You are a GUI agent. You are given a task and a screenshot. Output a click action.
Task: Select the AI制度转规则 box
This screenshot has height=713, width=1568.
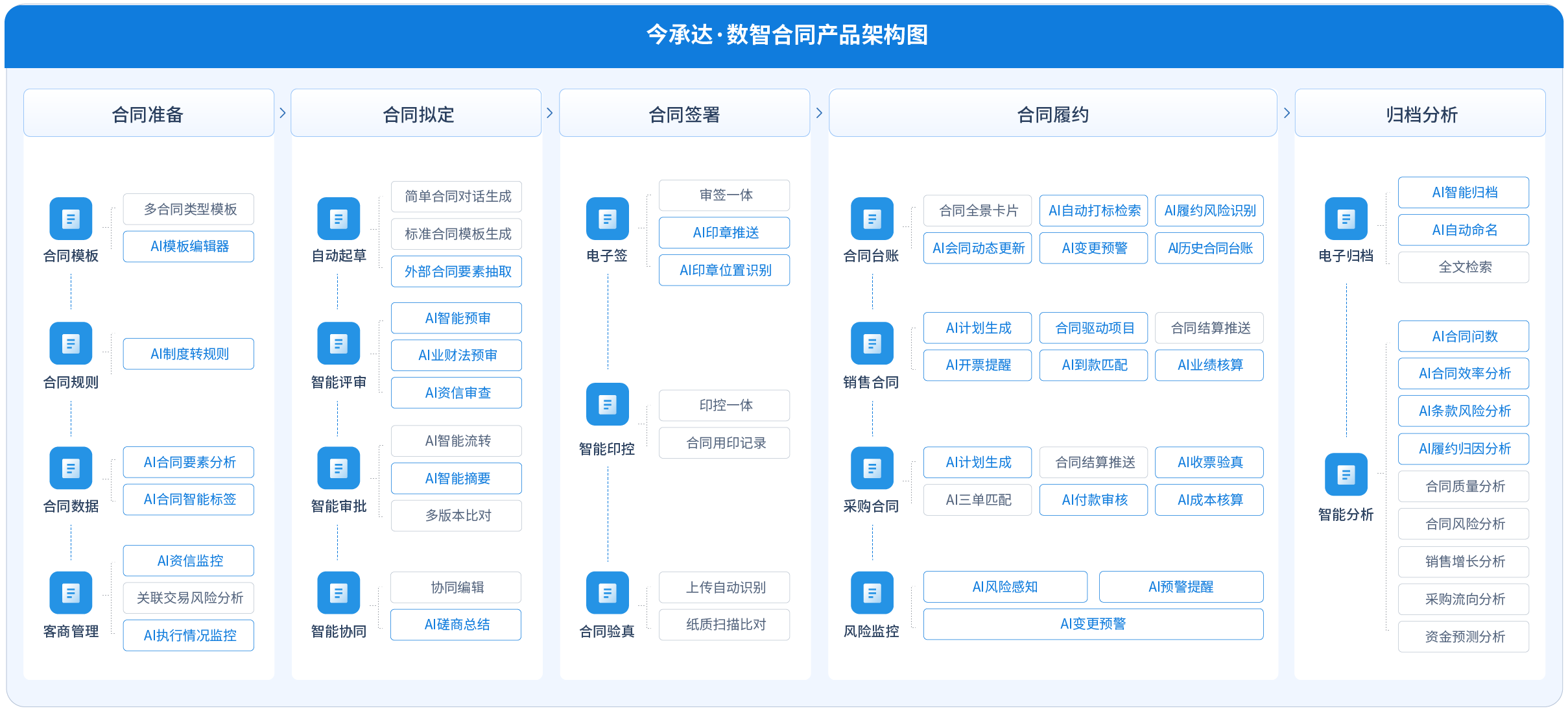pyautogui.click(x=189, y=354)
